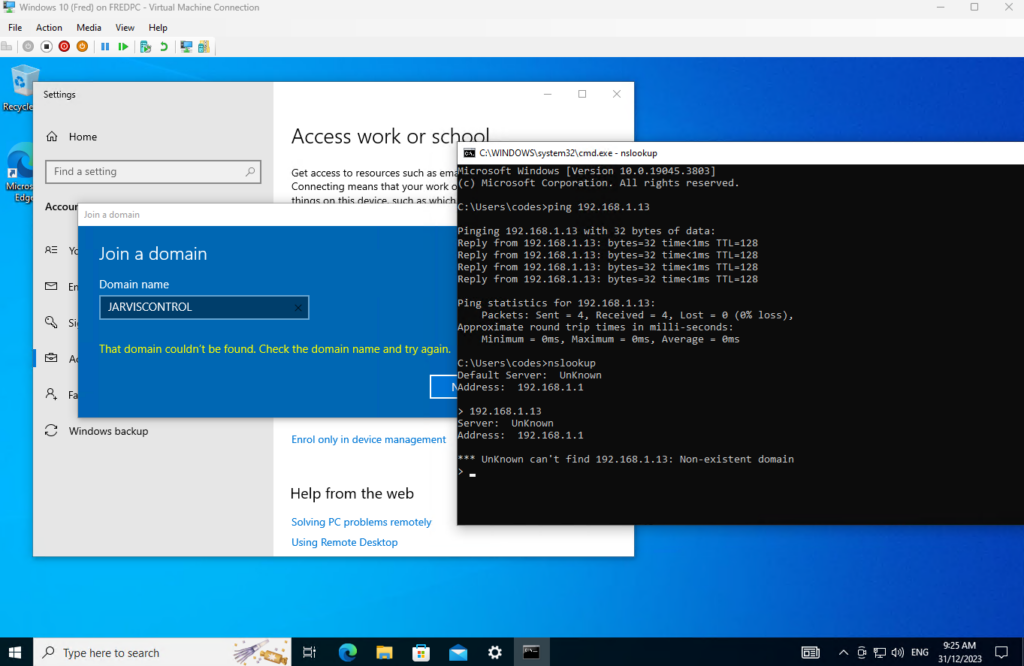This screenshot has width=1024, height=666.
Task: Open News and interests in the taskbar
Action: 810,652
